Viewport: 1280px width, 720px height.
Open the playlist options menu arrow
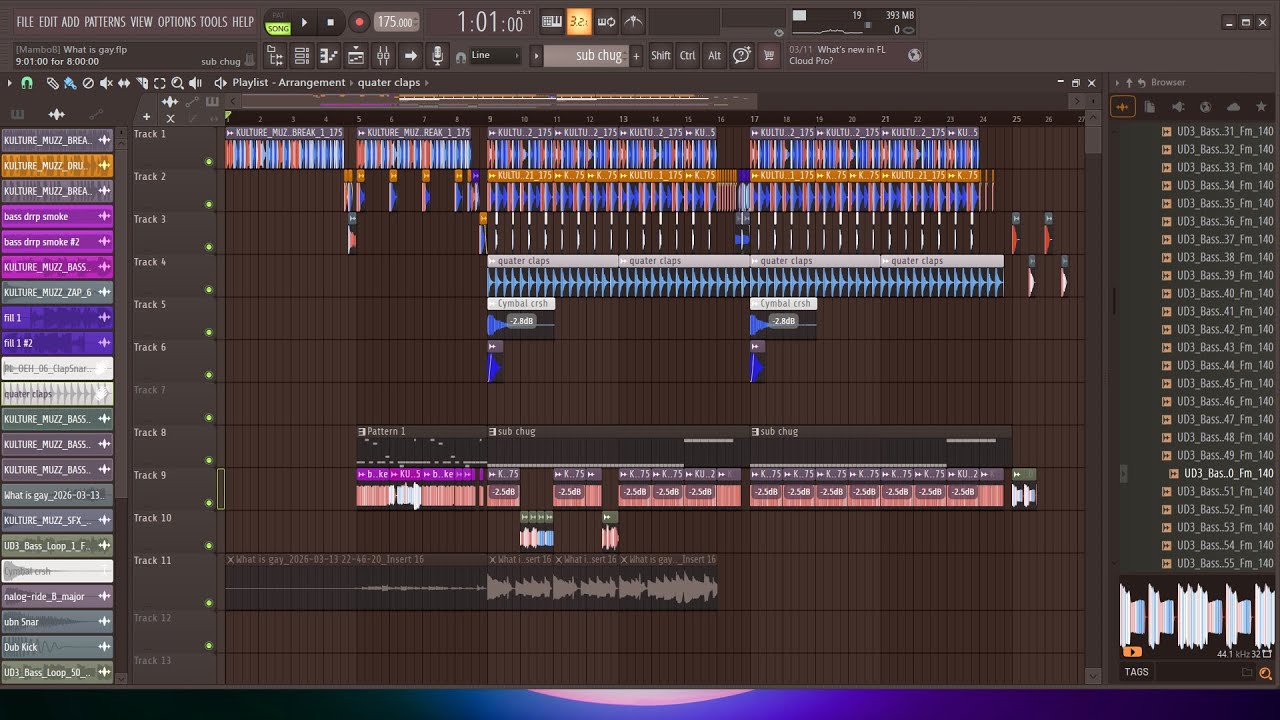[10, 83]
